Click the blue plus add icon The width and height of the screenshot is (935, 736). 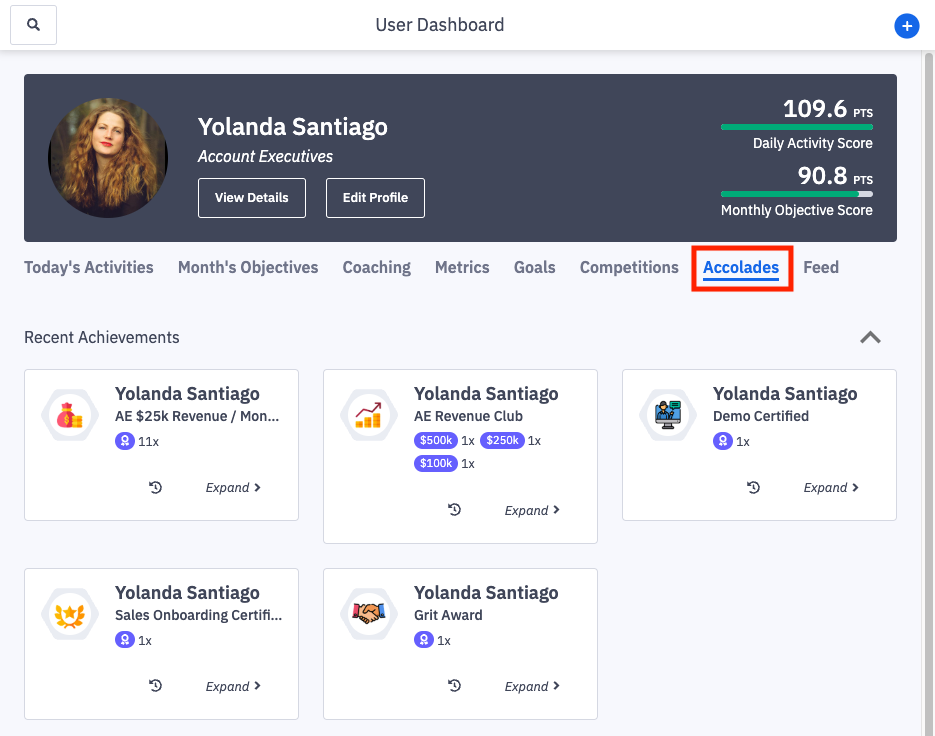(x=906, y=26)
